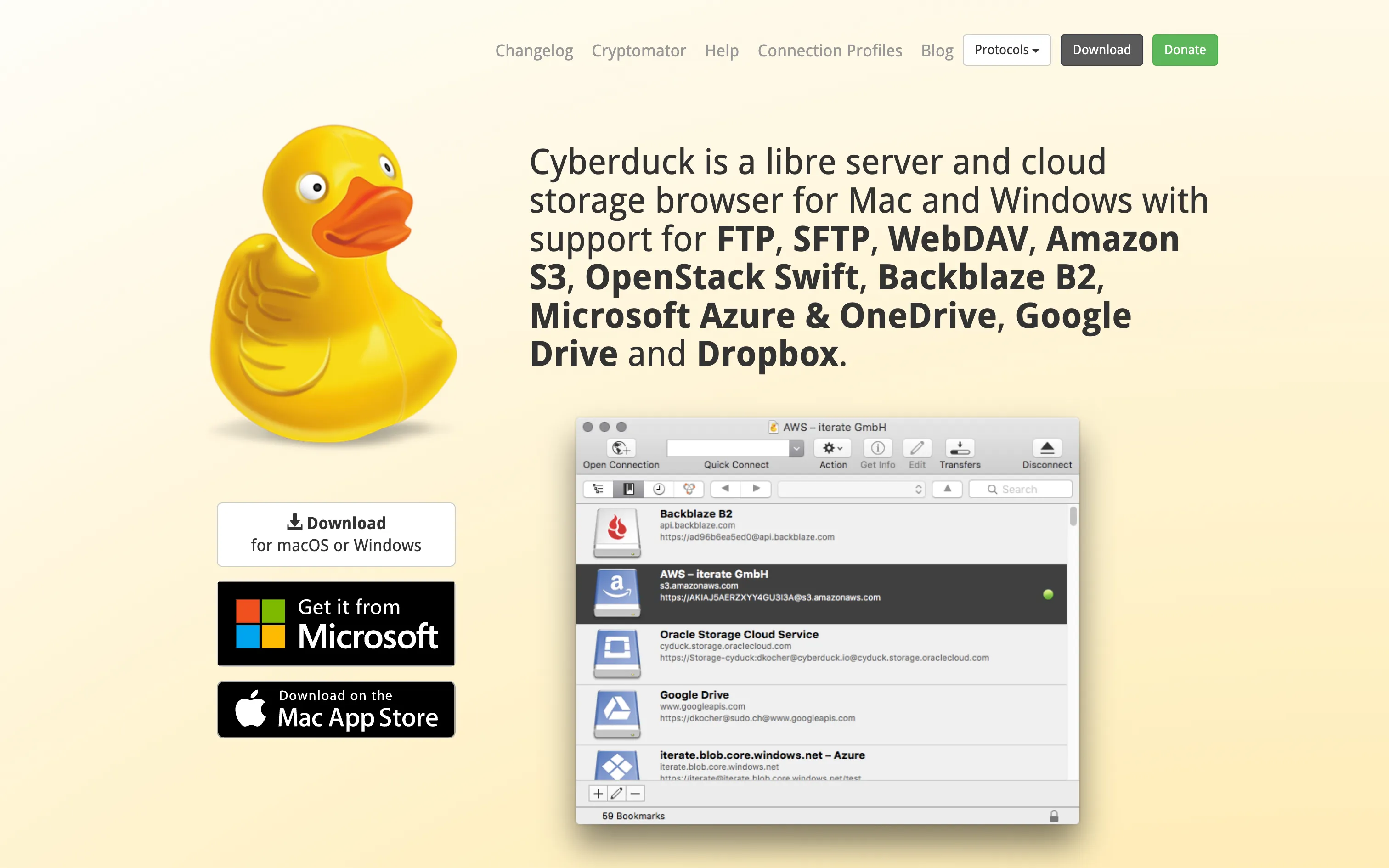Open the Help link

coord(722,51)
